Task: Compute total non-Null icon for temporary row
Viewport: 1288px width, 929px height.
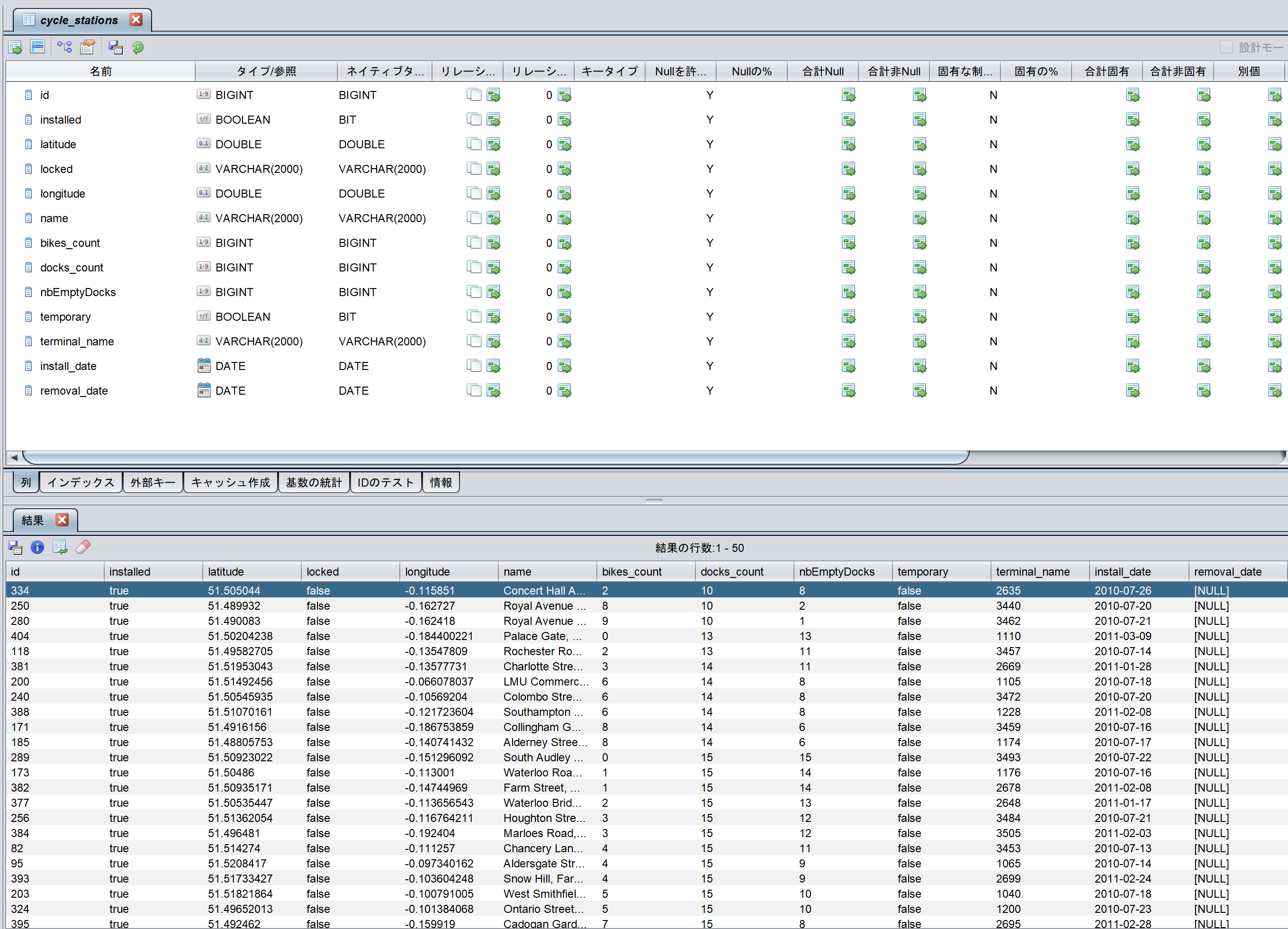Action: point(920,317)
